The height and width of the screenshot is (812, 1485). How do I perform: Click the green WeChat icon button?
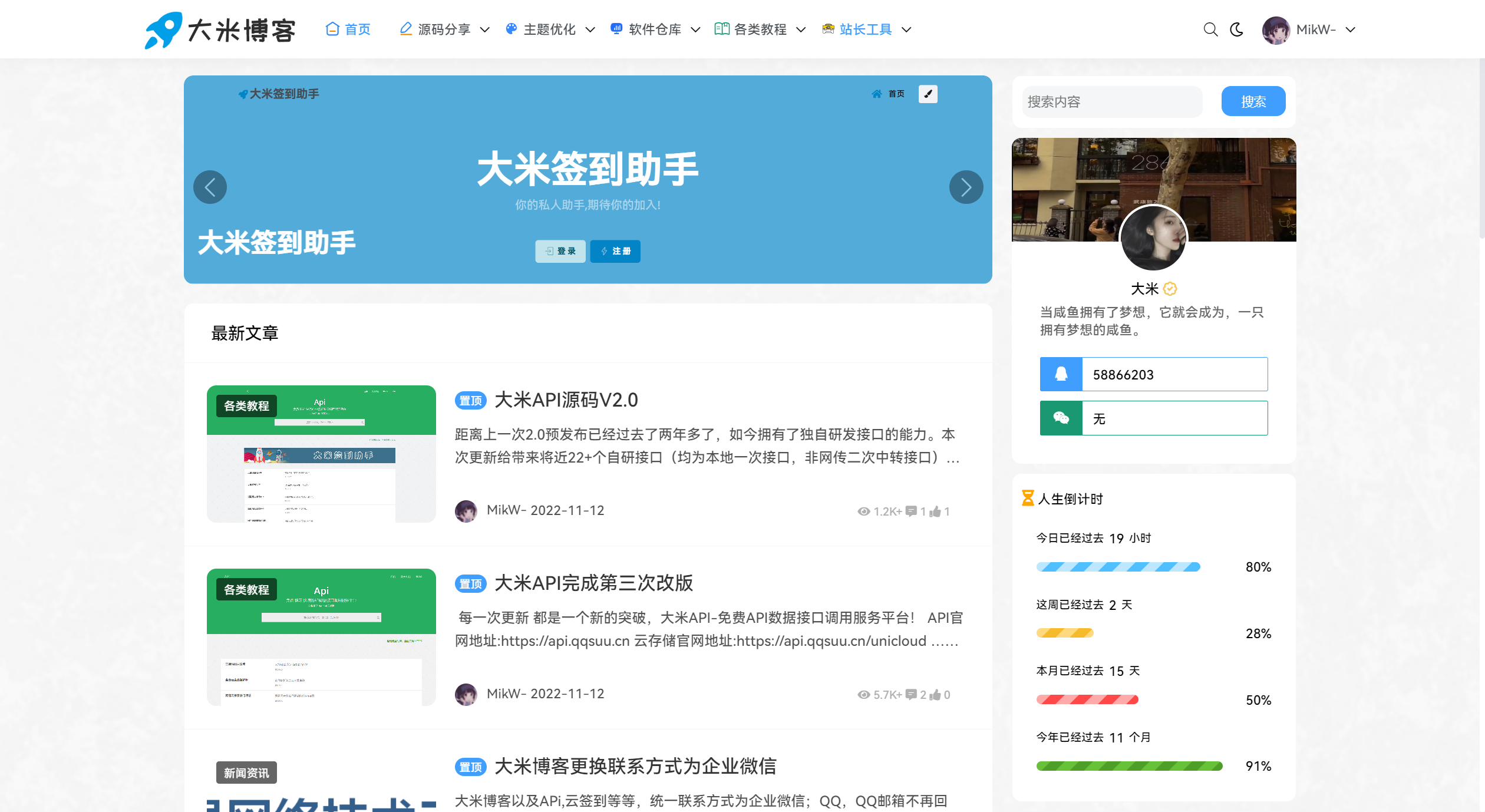1061,418
